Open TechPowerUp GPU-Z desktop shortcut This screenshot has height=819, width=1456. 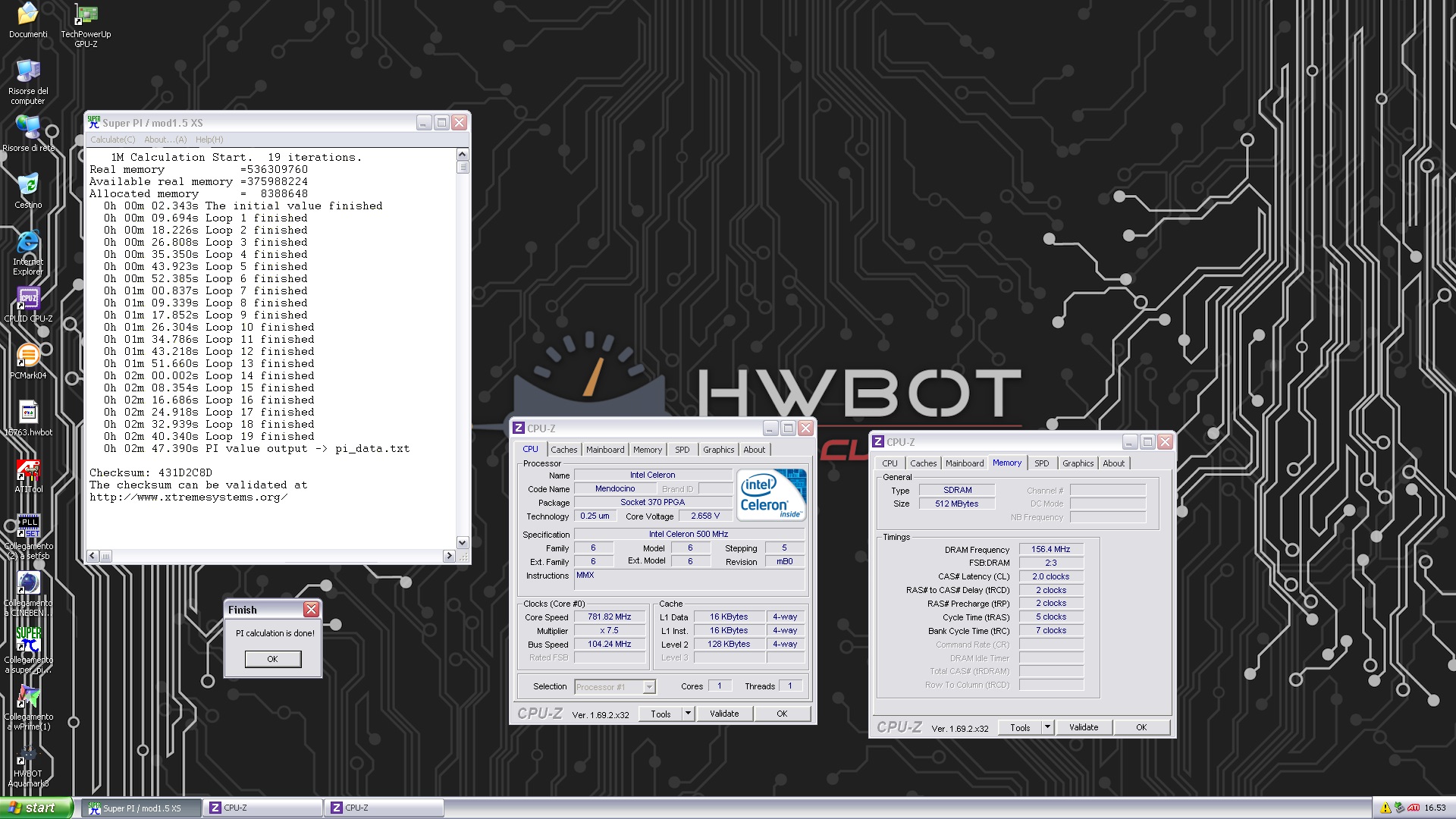coord(86,24)
